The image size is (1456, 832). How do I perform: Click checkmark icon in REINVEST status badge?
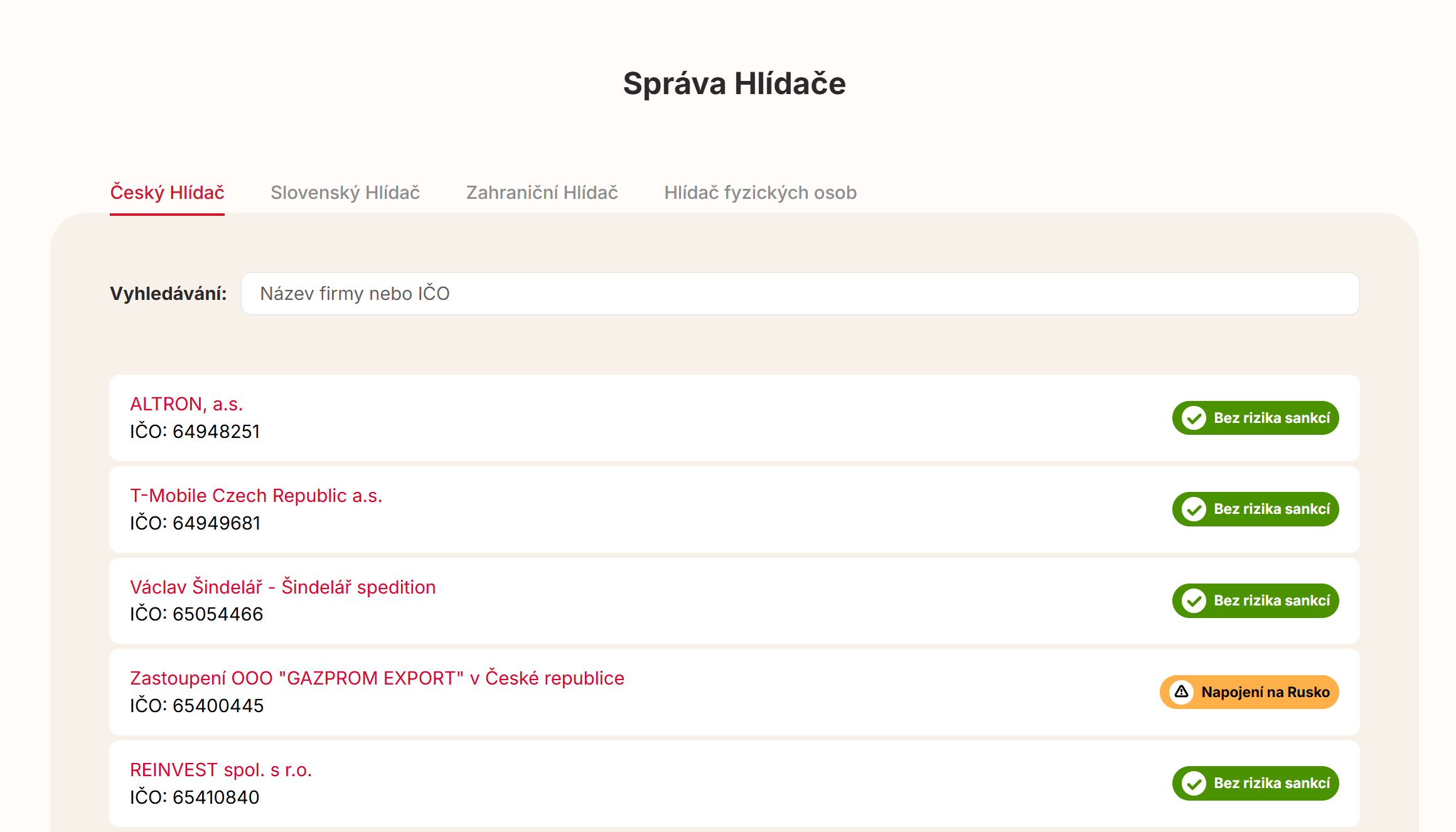[1194, 783]
